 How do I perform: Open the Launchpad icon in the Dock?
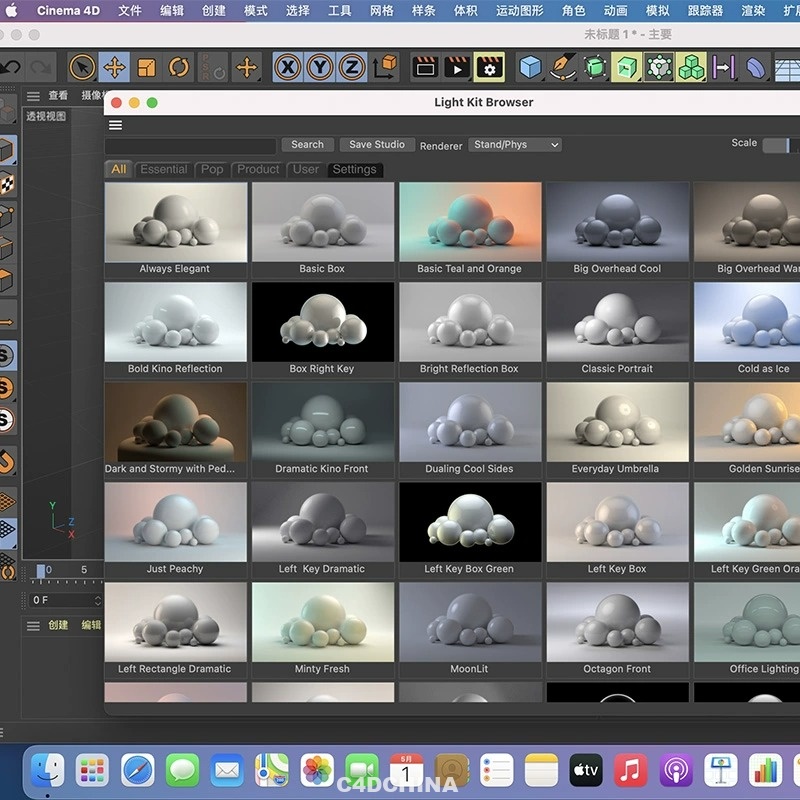[92, 770]
